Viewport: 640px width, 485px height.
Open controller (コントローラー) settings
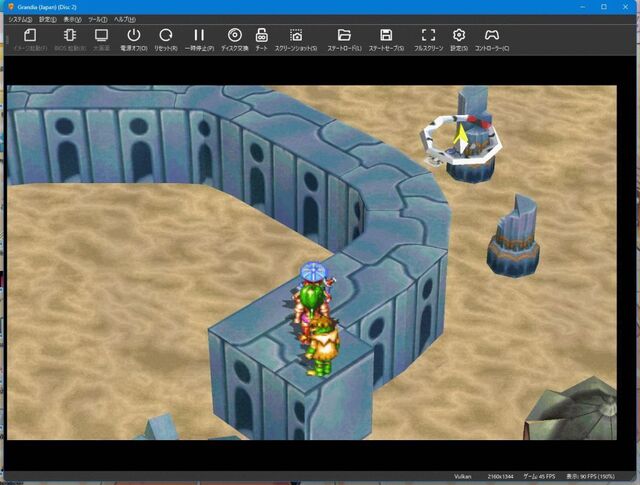[x=492, y=39]
